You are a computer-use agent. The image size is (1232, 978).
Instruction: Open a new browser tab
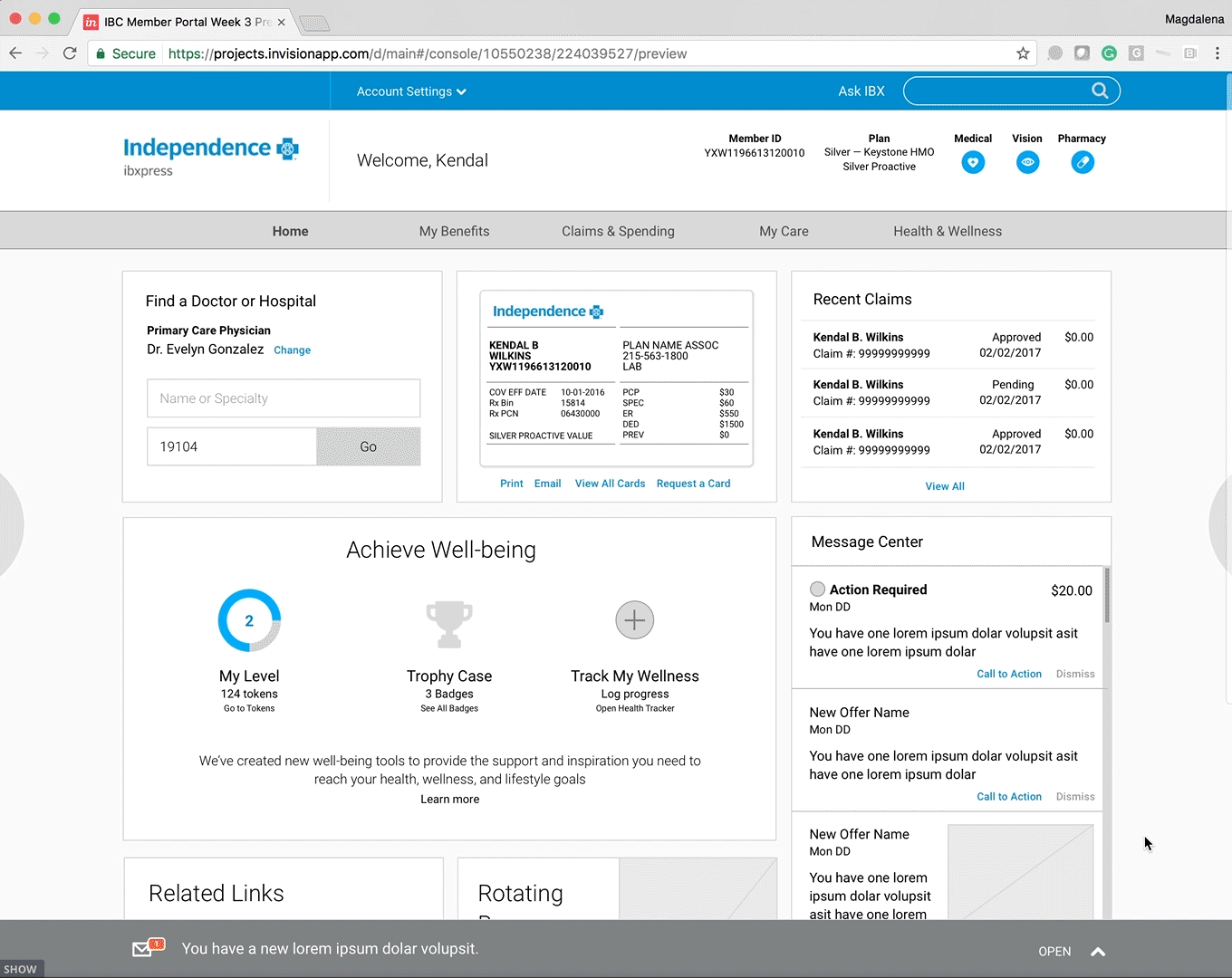(x=313, y=23)
